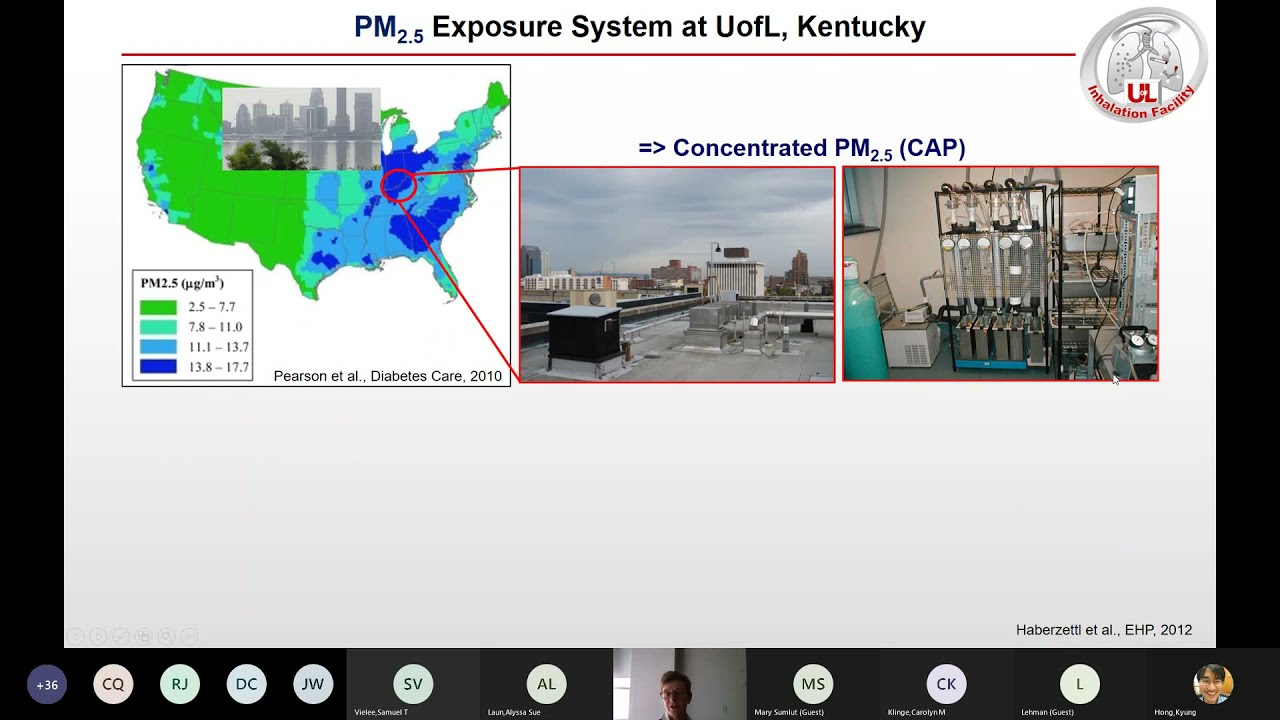Open the slideshow more-options ellipsis icon
This screenshot has width=1280, height=720.
[x=190, y=636]
